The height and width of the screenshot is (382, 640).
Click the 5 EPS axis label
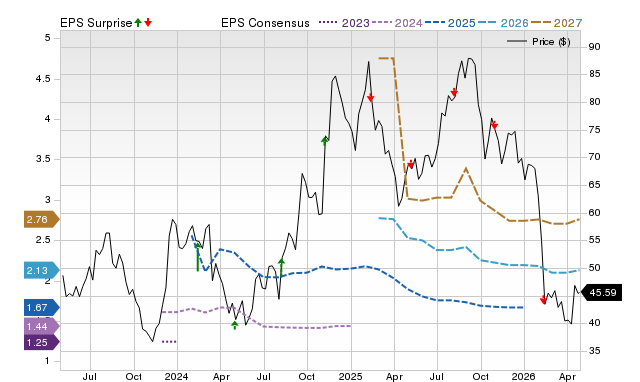pyautogui.click(x=47, y=38)
